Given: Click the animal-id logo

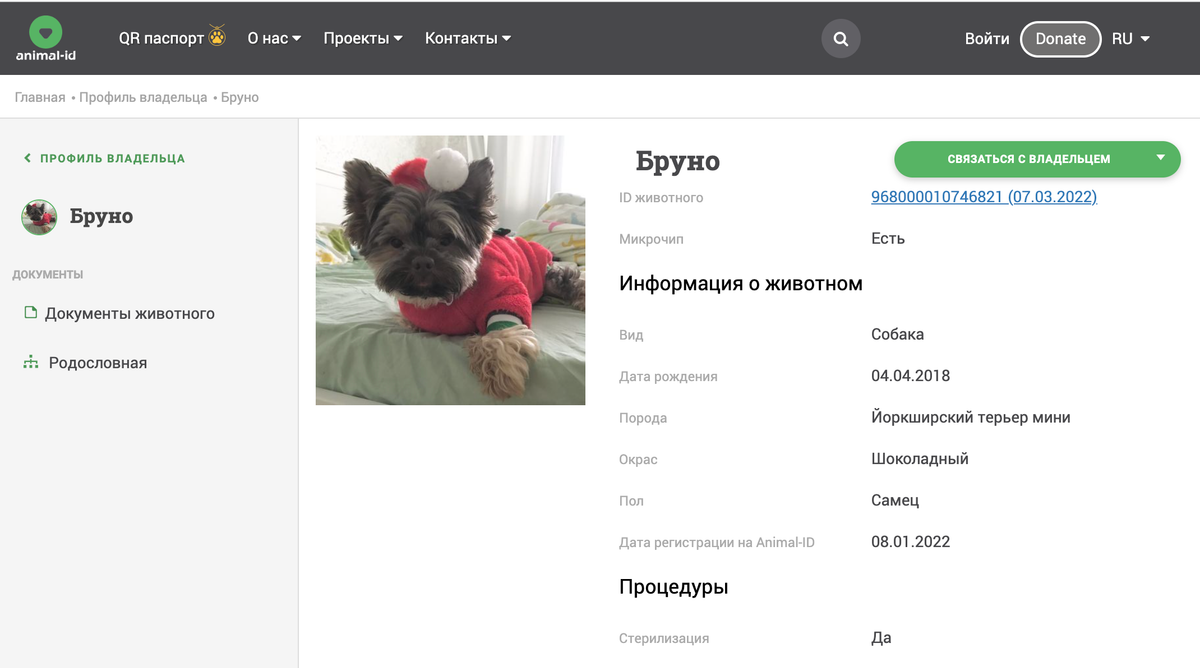Looking at the screenshot, I should click(x=46, y=39).
